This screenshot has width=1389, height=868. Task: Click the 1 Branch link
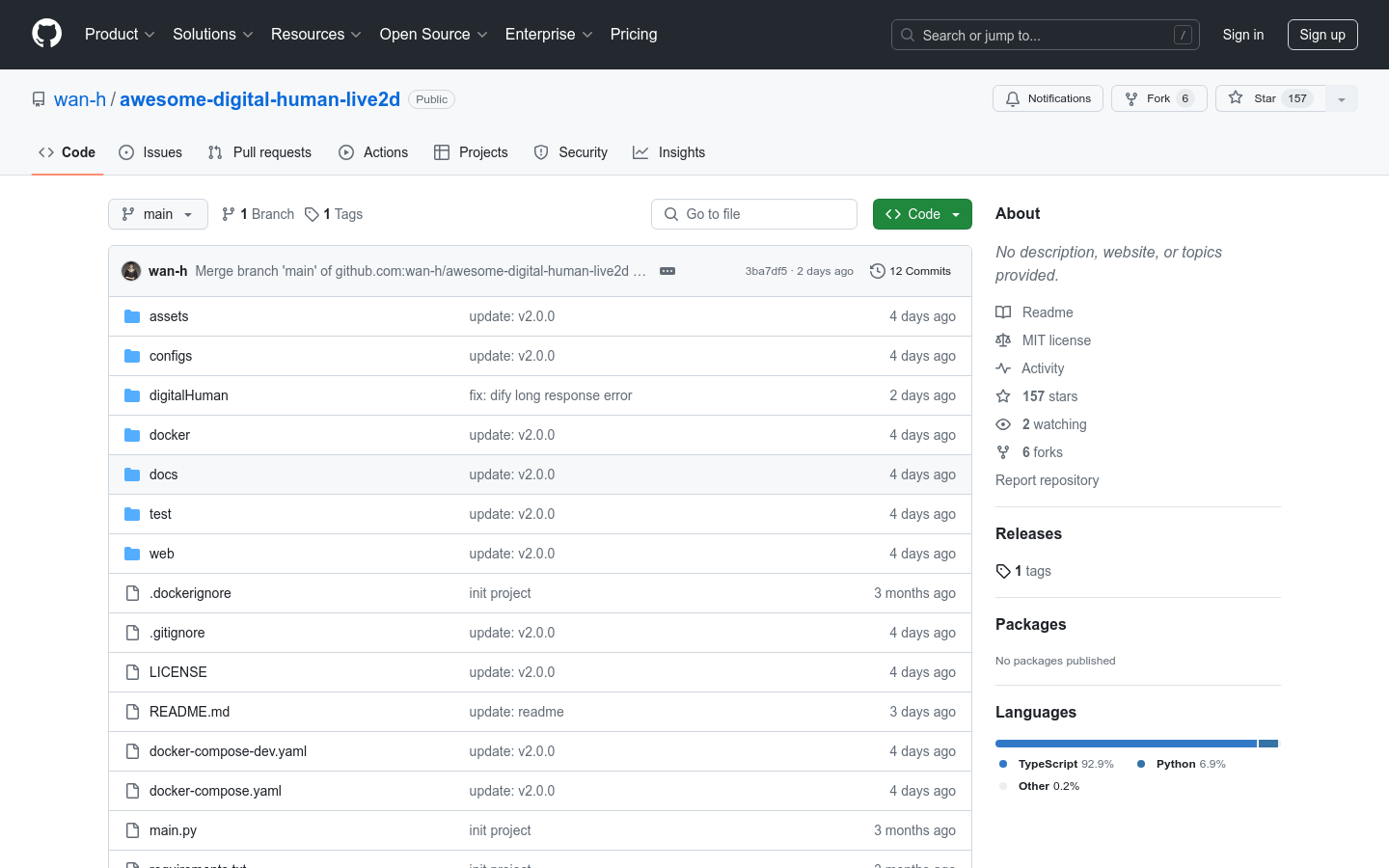258,214
